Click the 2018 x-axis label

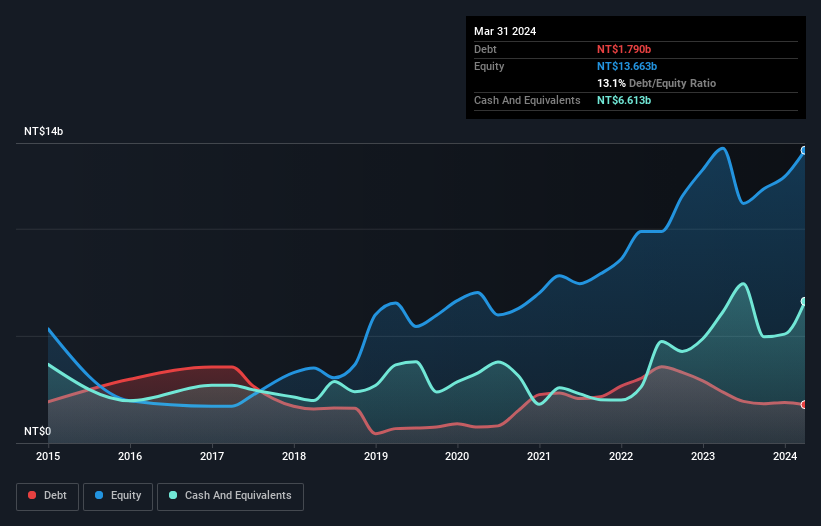tap(294, 456)
